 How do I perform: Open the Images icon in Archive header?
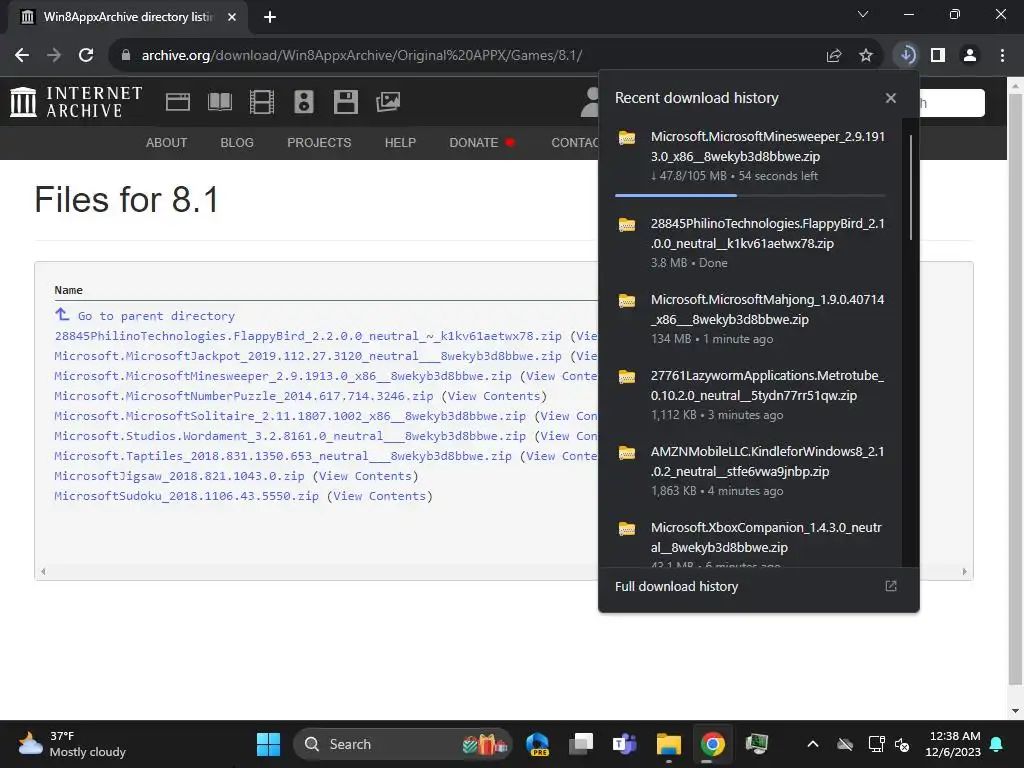pos(388,102)
